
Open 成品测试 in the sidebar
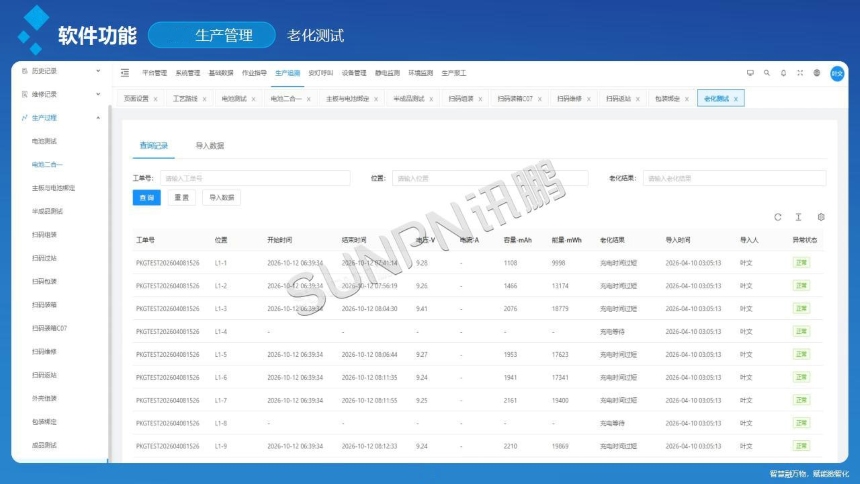(44, 445)
